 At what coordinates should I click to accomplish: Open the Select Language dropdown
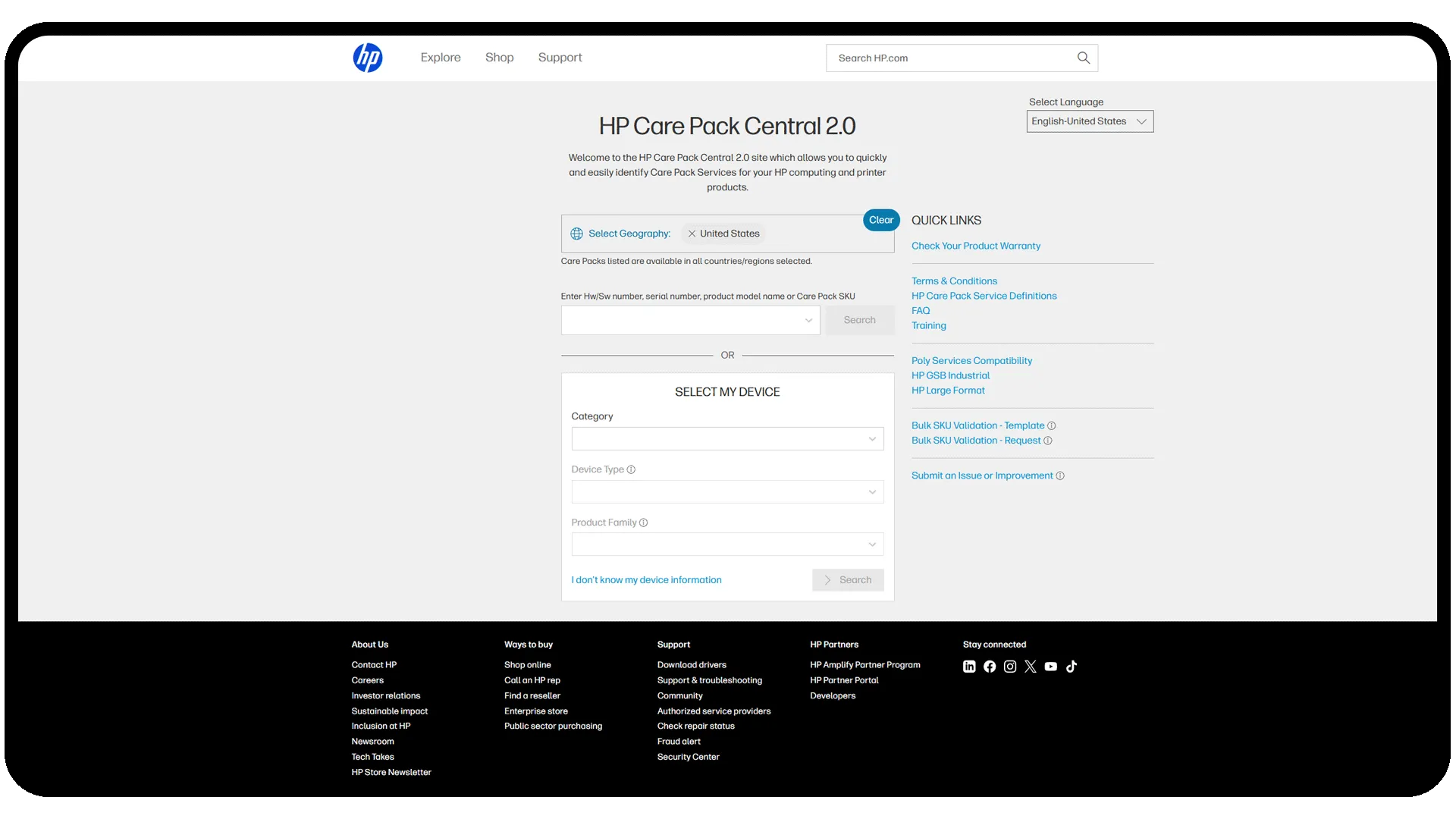(x=1089, y=121)
